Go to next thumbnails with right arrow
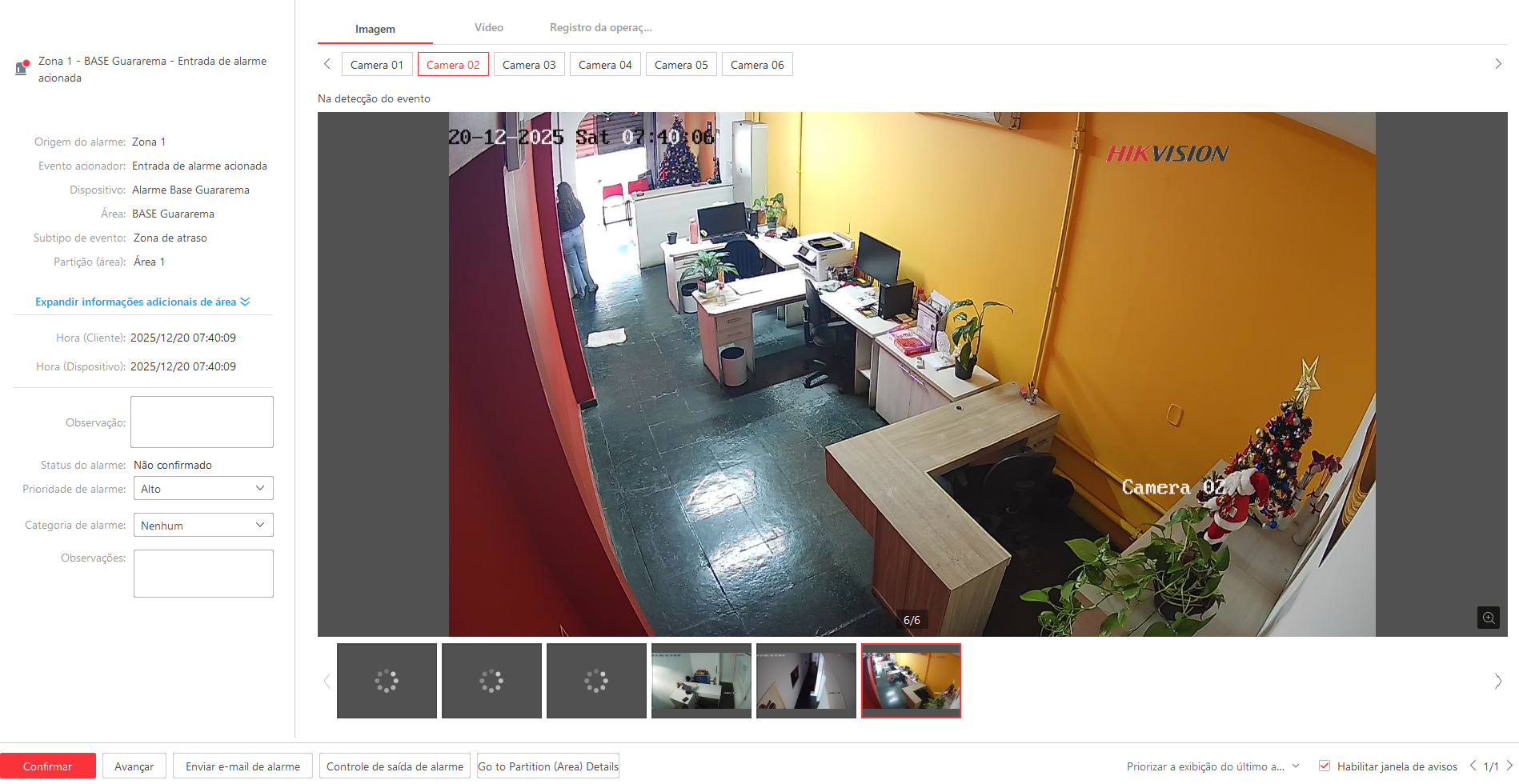This screenshot has width=1519, height=784. (1497, 682)
